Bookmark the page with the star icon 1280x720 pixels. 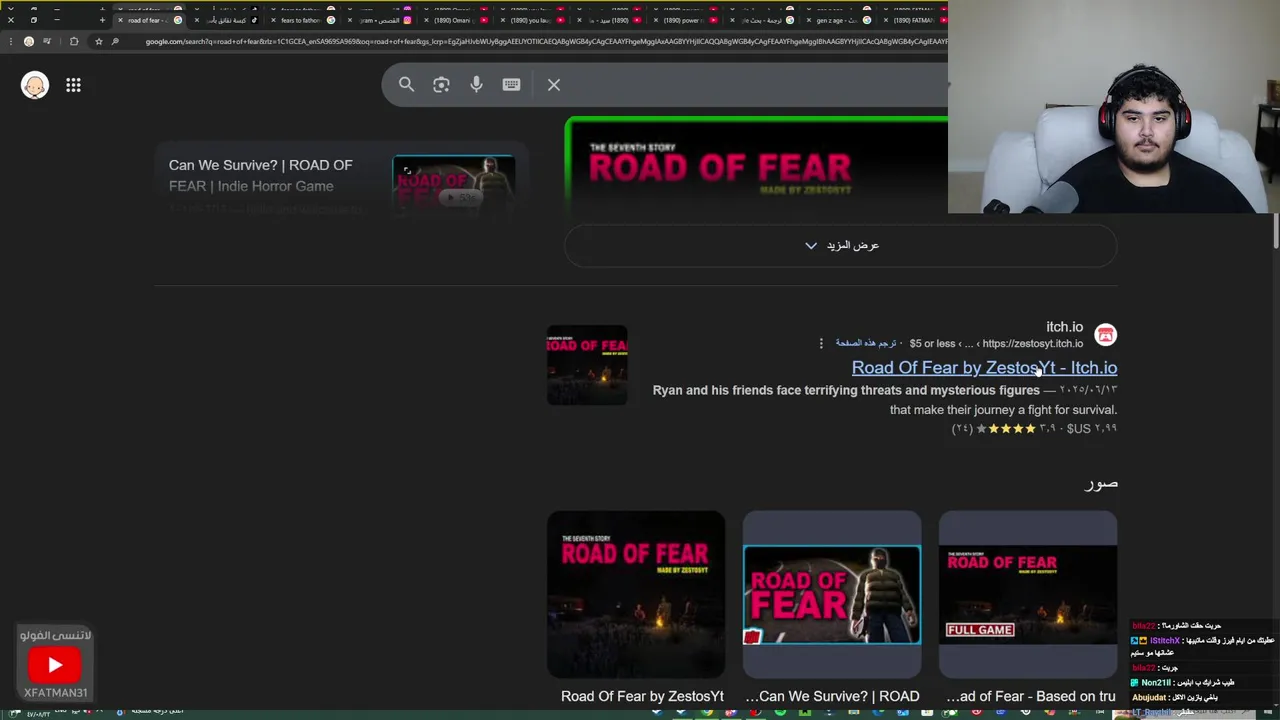pyautogui.click(x=98, y=41)
